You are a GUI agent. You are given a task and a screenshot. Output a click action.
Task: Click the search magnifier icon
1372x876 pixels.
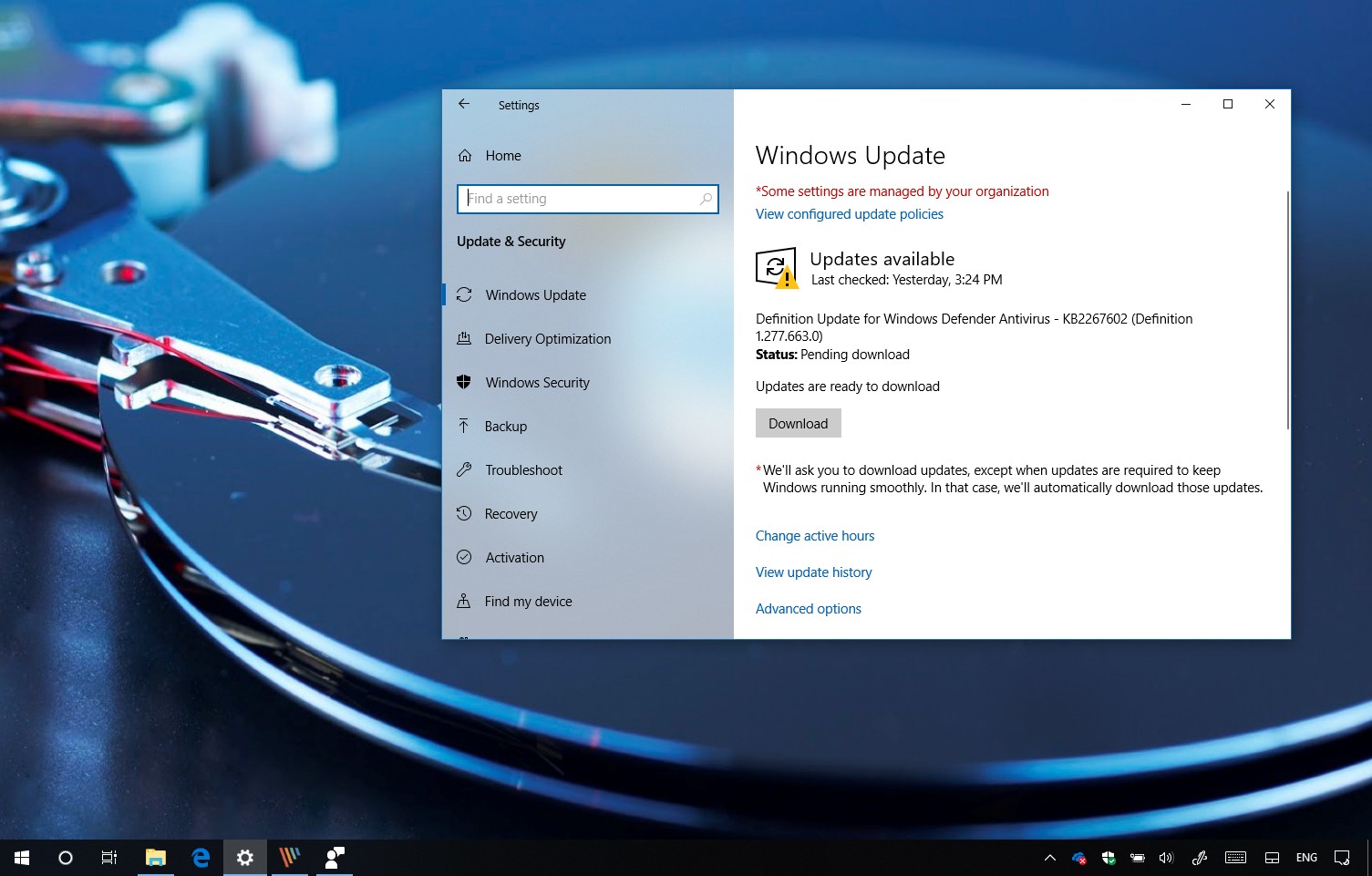point(706,199)
